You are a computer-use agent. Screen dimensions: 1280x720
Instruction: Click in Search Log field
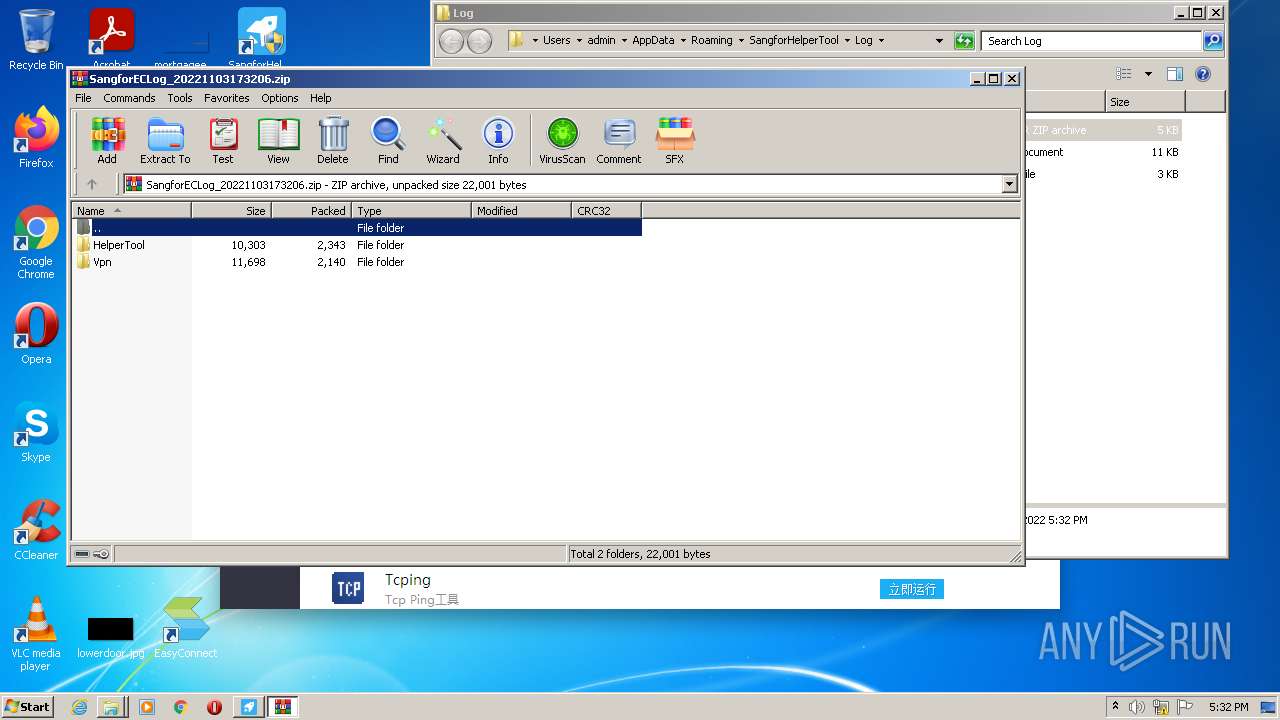tap(1092, 41)
